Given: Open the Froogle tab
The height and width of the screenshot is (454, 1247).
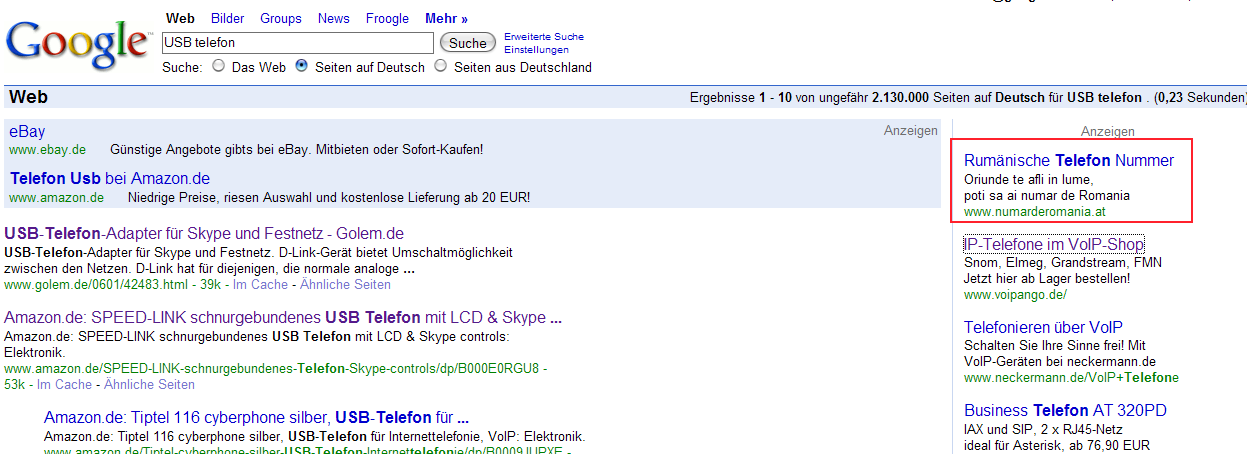Looking at the screenshot, I should pyautogui.click(x=387, y=18).
